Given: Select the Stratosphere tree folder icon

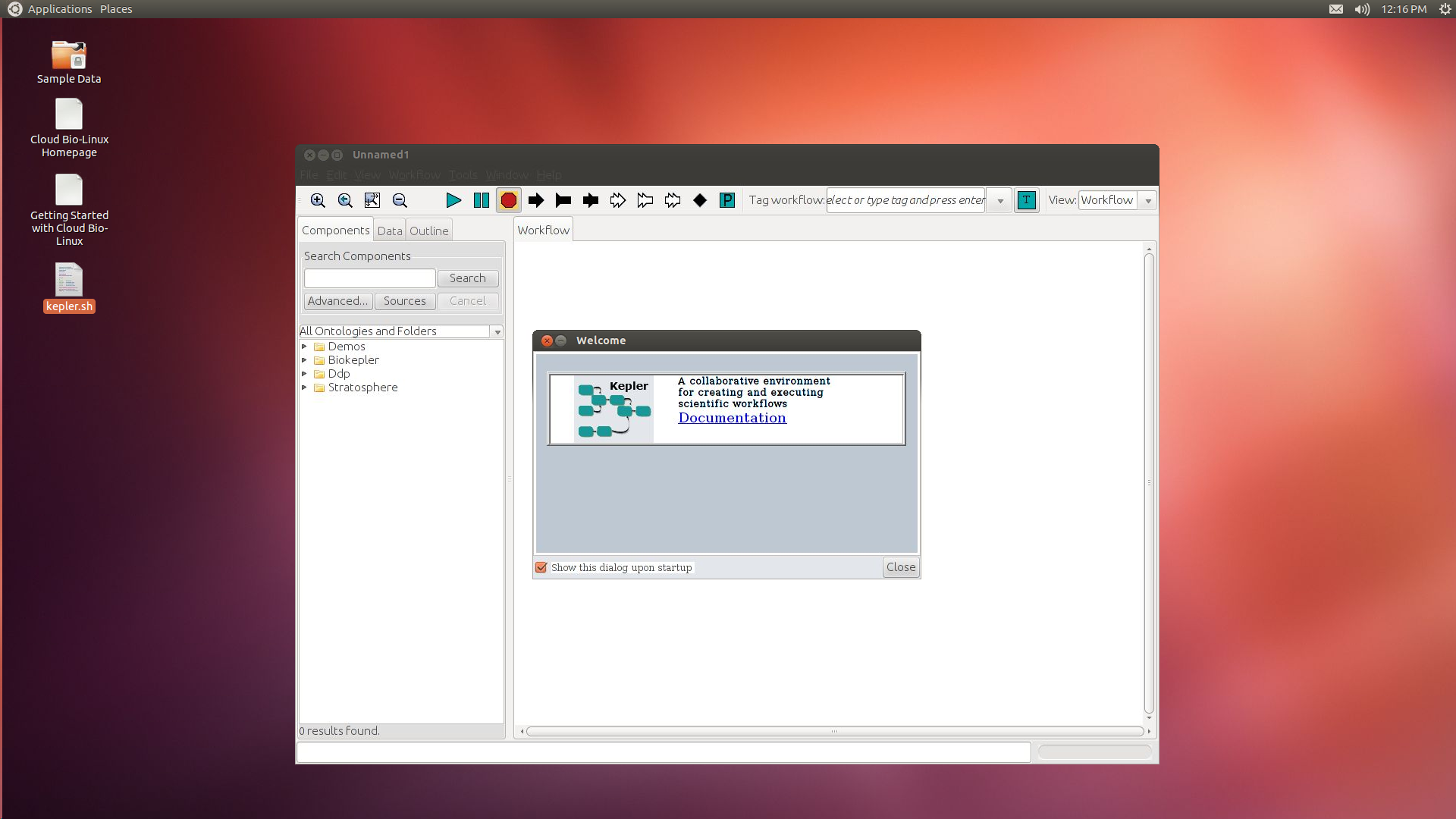Looking at the screenshot, I should [x=319, y=388].
